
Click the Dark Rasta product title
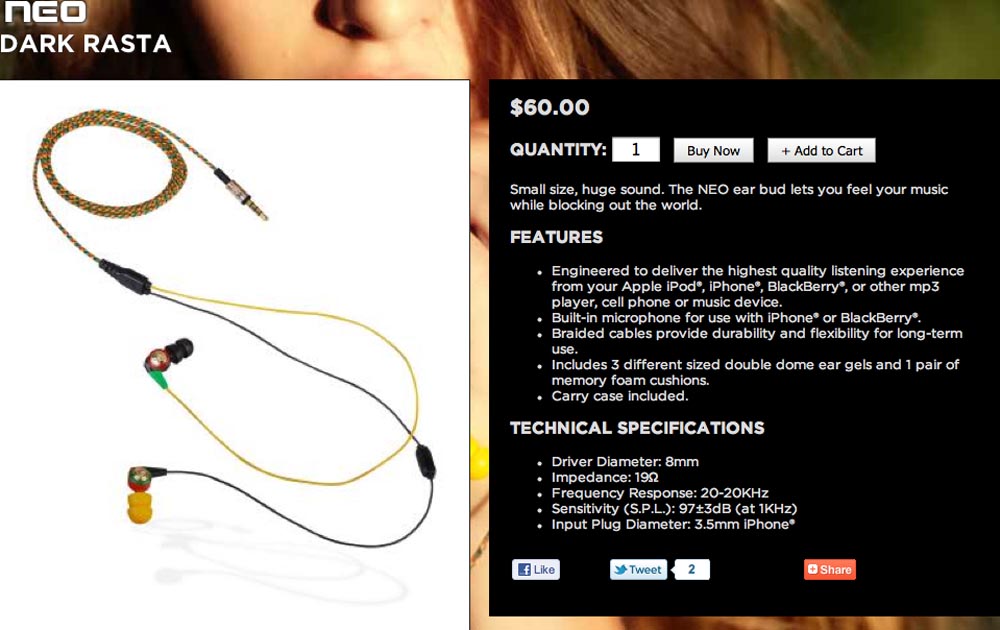pos(85,43)
